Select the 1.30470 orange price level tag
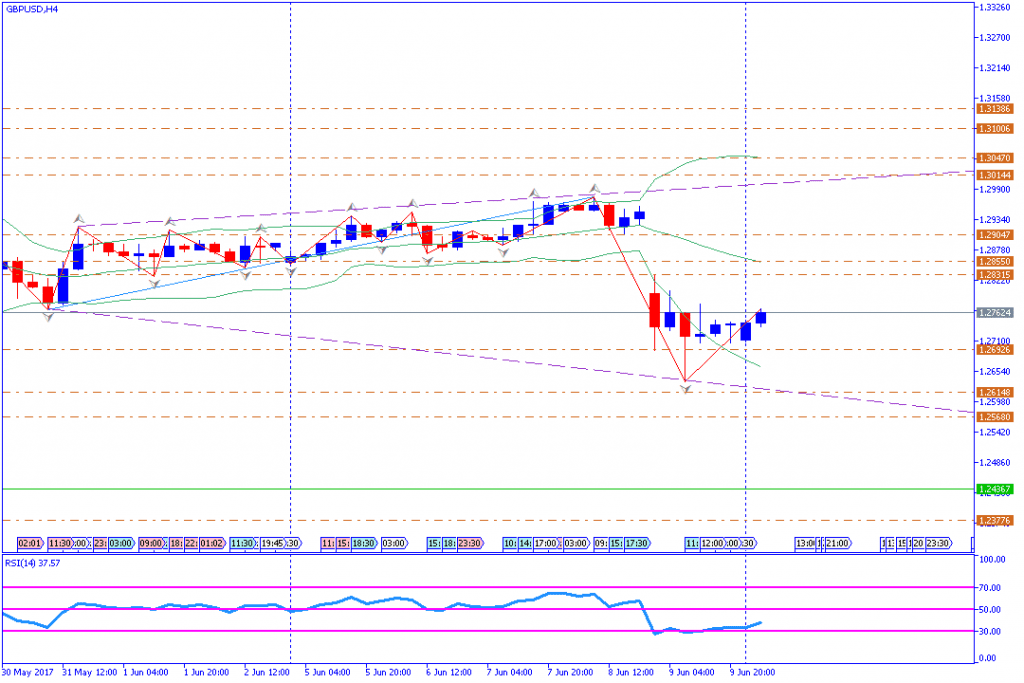The image size is (1024, 683). click(x=995, y=158)
